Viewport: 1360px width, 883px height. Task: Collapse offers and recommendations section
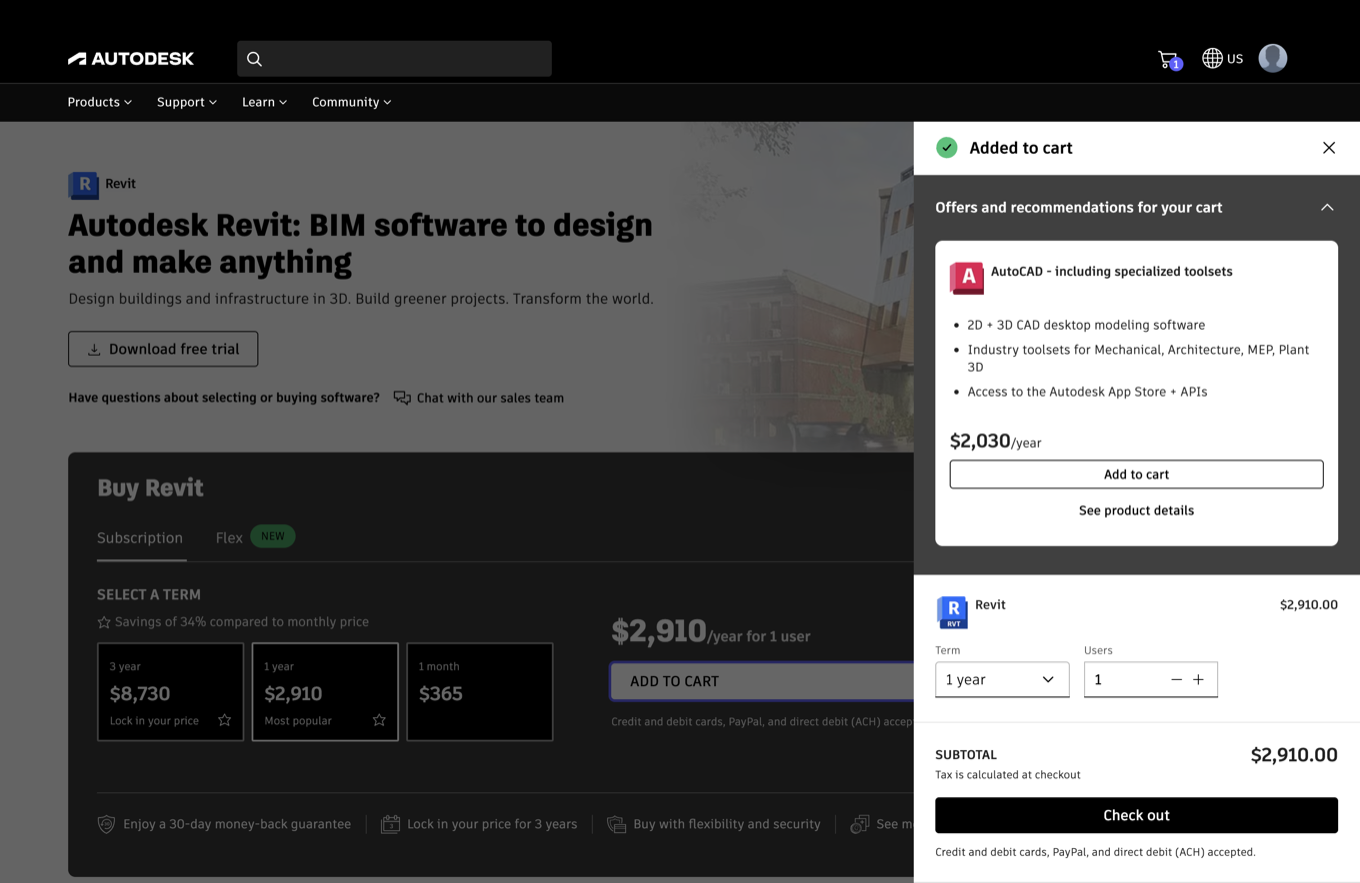(1327, 208)
